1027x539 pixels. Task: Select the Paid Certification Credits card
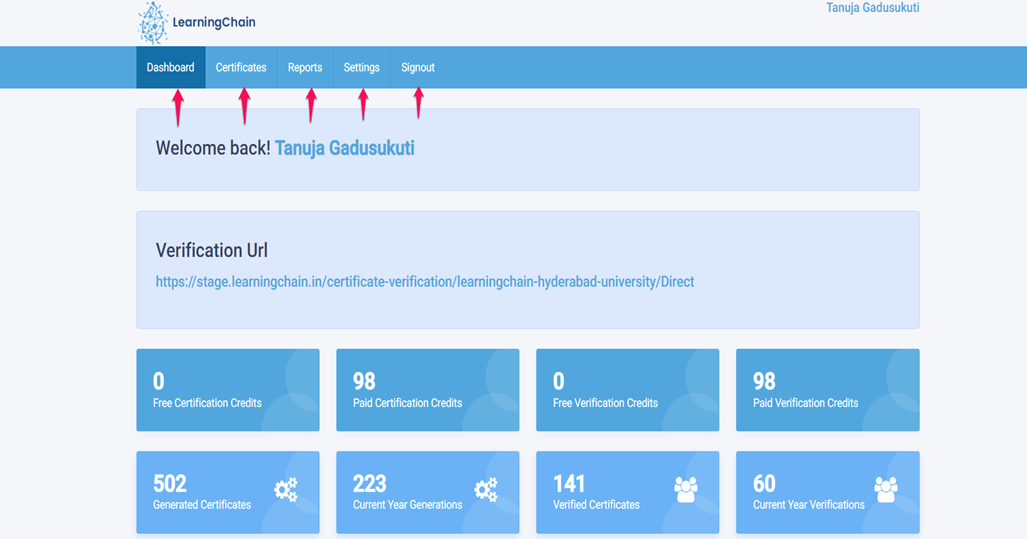(x=428, y=390)
